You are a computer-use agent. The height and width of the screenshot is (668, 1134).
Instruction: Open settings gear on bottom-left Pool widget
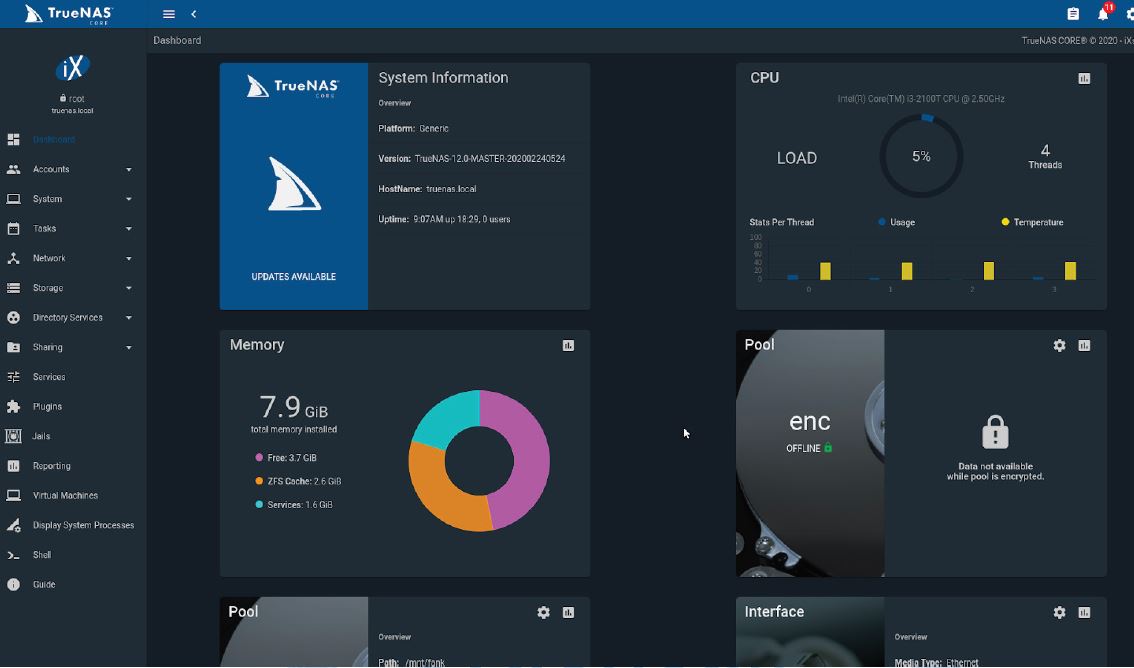[543, 612]
